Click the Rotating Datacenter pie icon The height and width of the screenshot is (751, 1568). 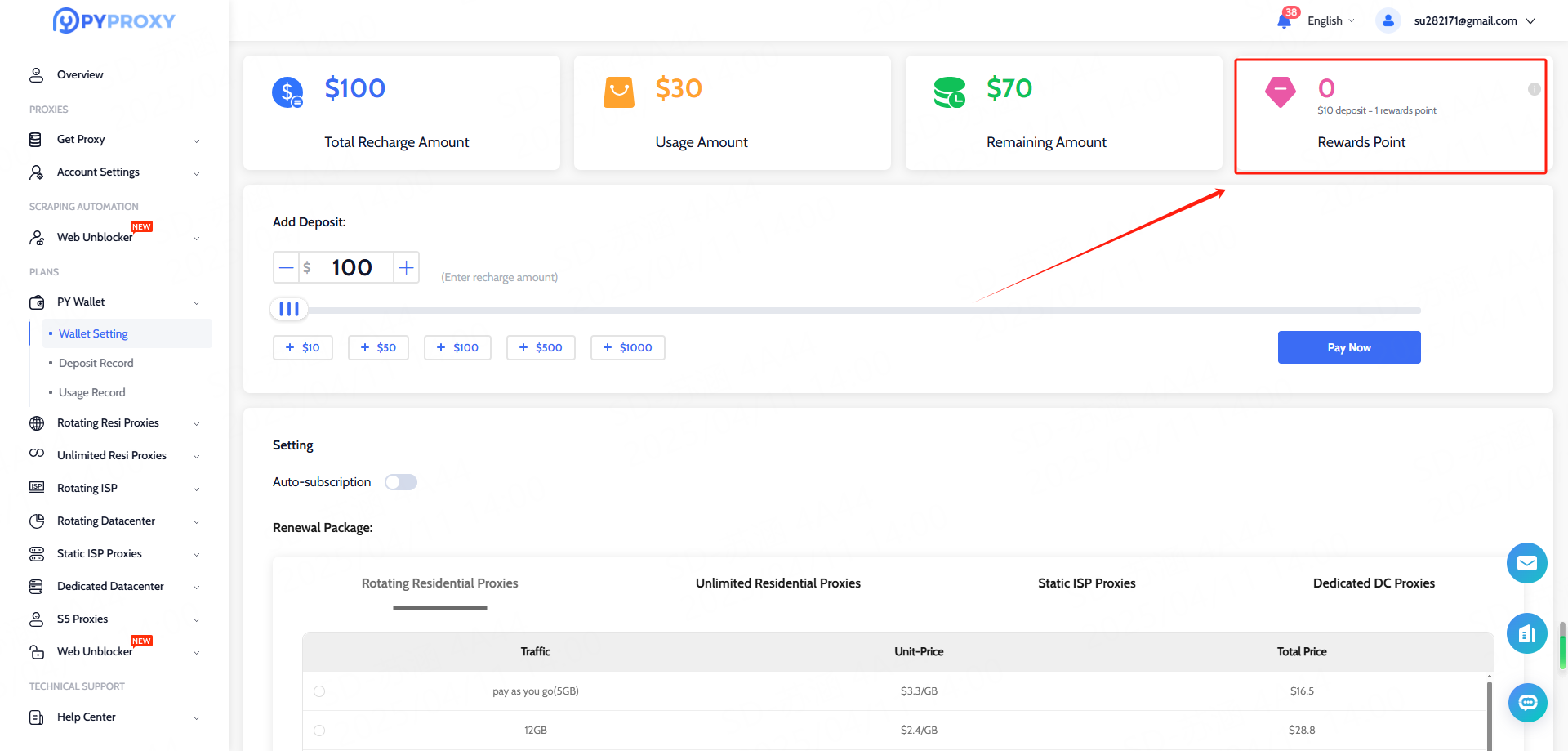37,521
